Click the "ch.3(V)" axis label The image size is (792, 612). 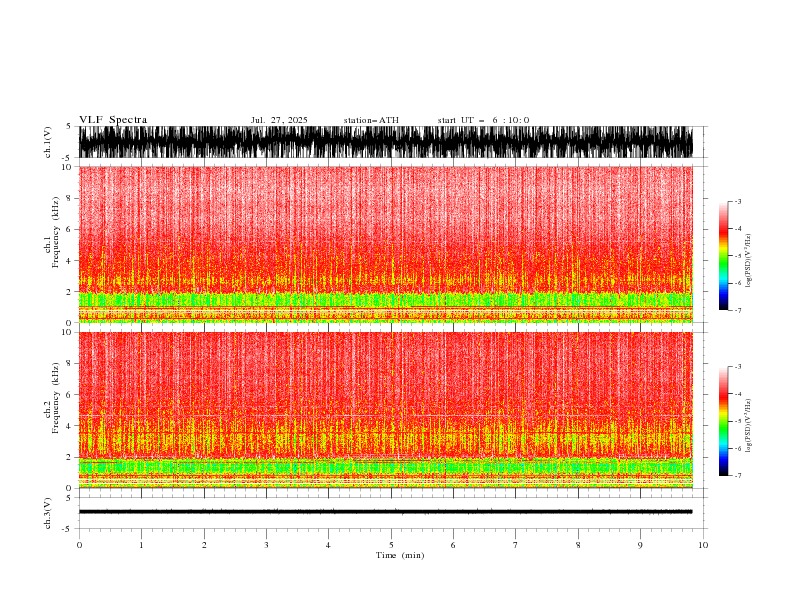click(48, 513)
